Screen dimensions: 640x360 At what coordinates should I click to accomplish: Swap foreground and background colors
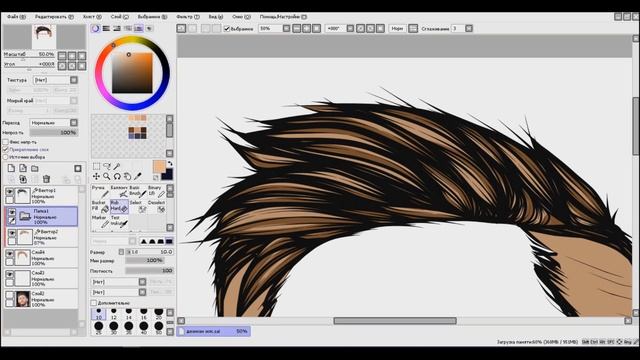pyautogui.click(x=170, y=163)
